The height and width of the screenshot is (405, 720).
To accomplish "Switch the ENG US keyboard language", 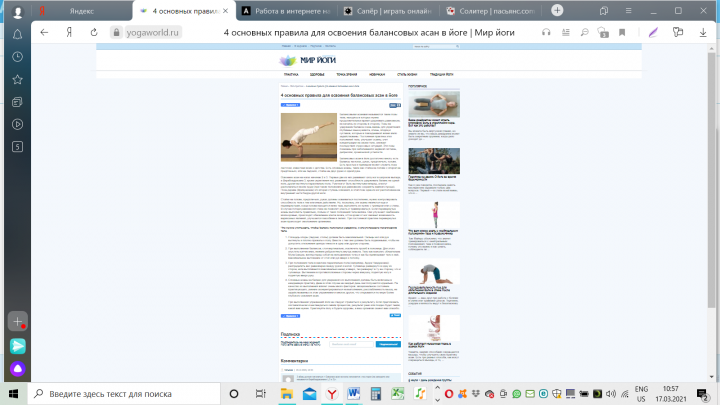I will click(x=641, y=394).
